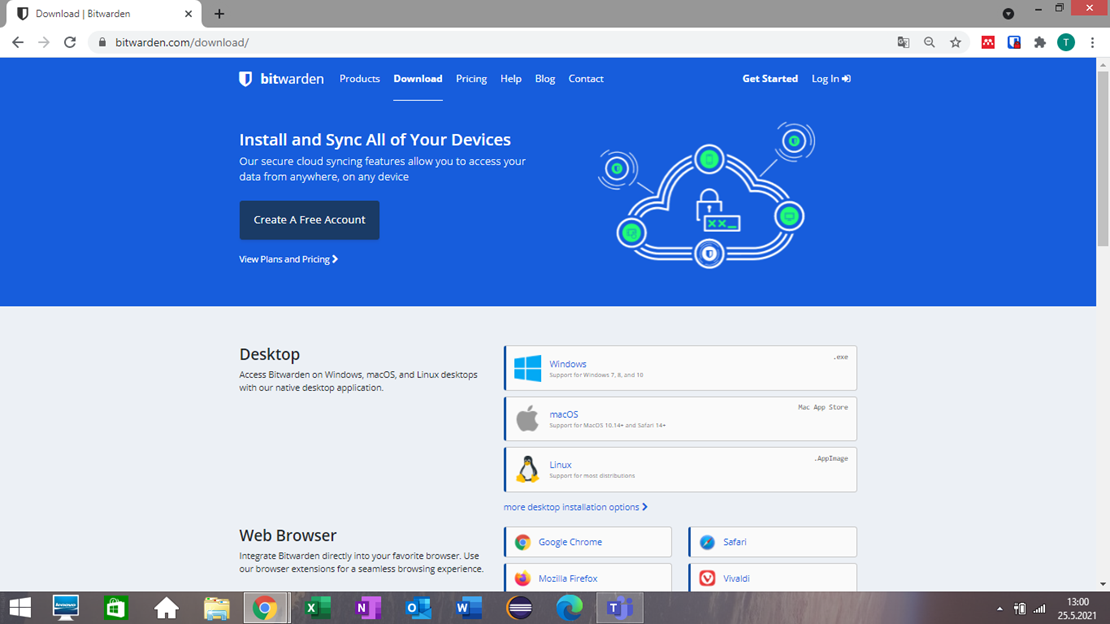The image size is (1110, 624).
Task: Open Excel from the taskbar
Action: (318, 608)
